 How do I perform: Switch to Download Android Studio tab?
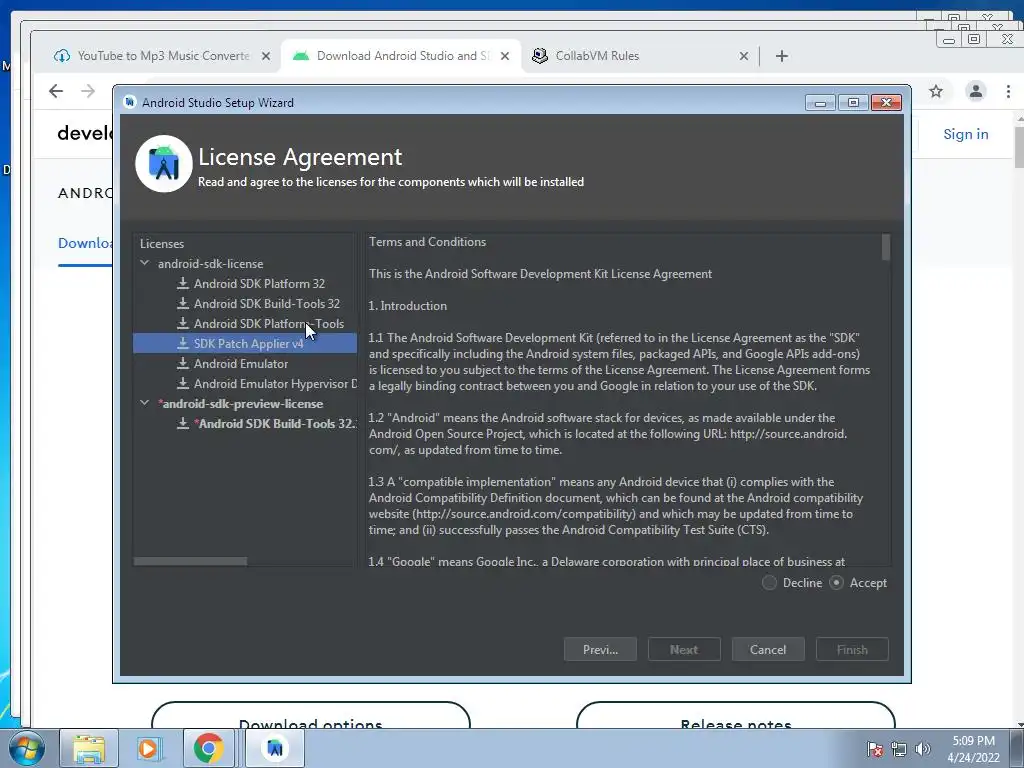(x=402, y=56)
